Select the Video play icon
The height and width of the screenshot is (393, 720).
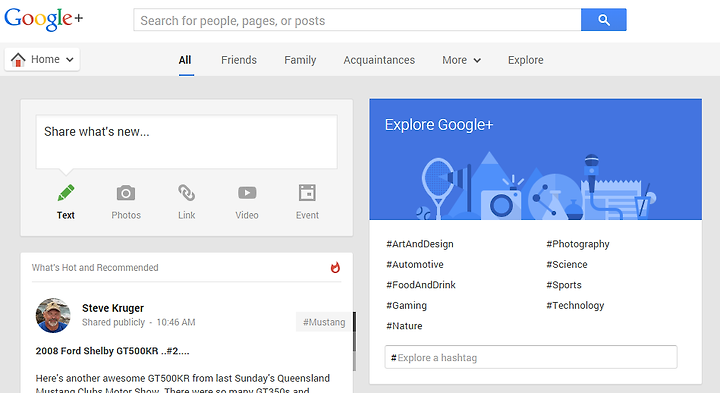tap(247, 193)
